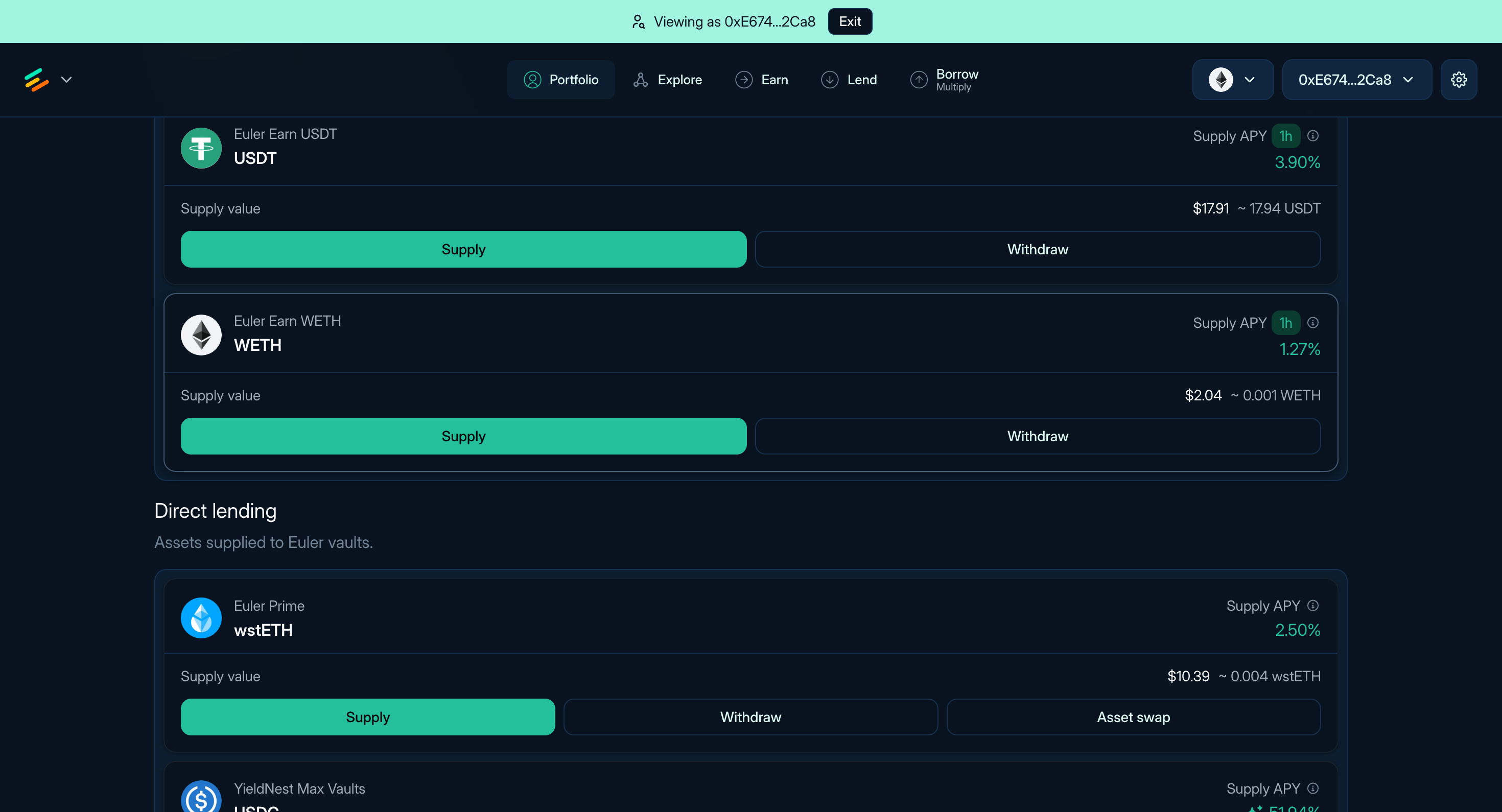
Task: Click the ~ 0.004 wstETH amount
Action: [x=1270, y=677]
